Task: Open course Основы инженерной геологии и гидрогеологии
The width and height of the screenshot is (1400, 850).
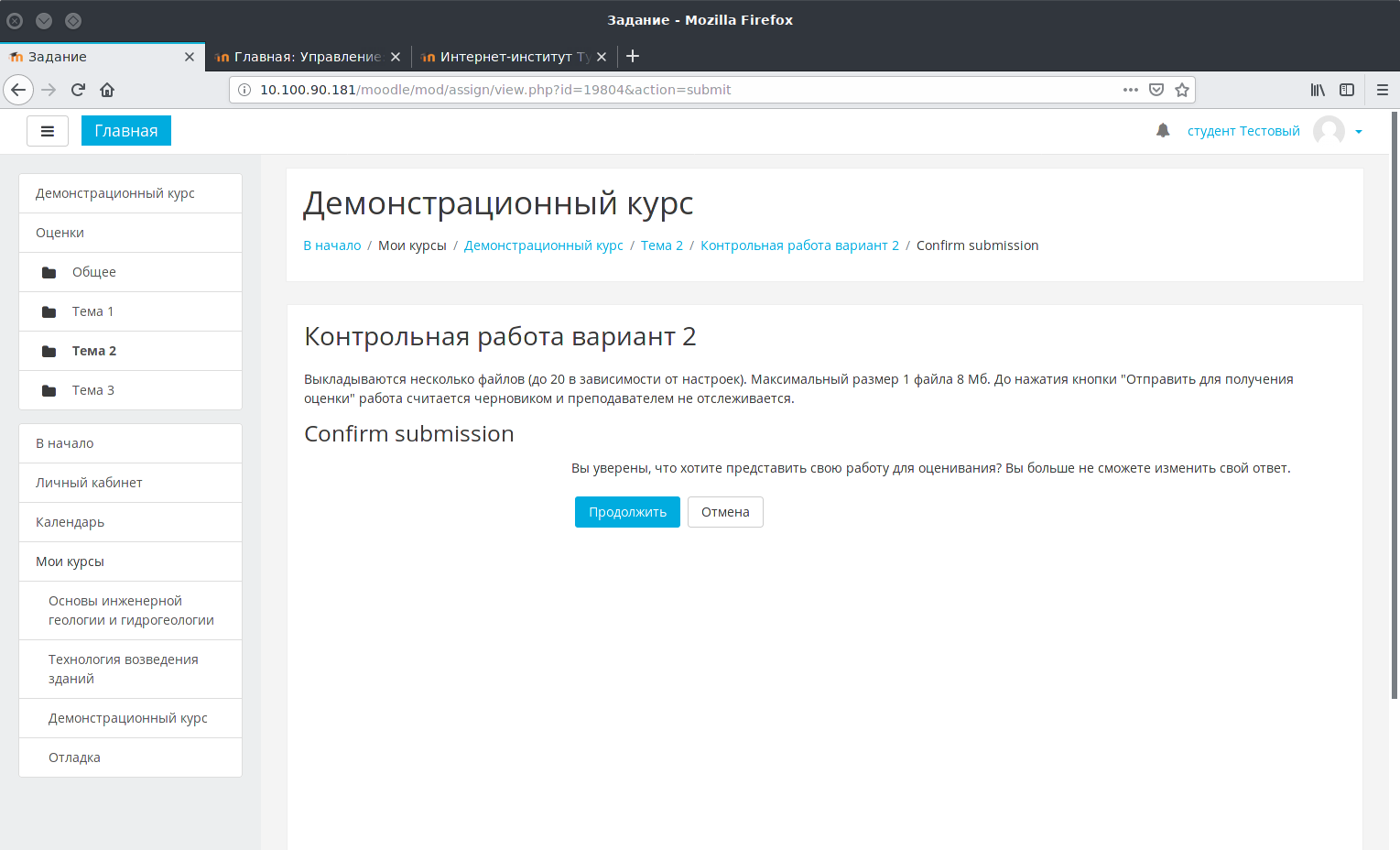Action: 130,611
